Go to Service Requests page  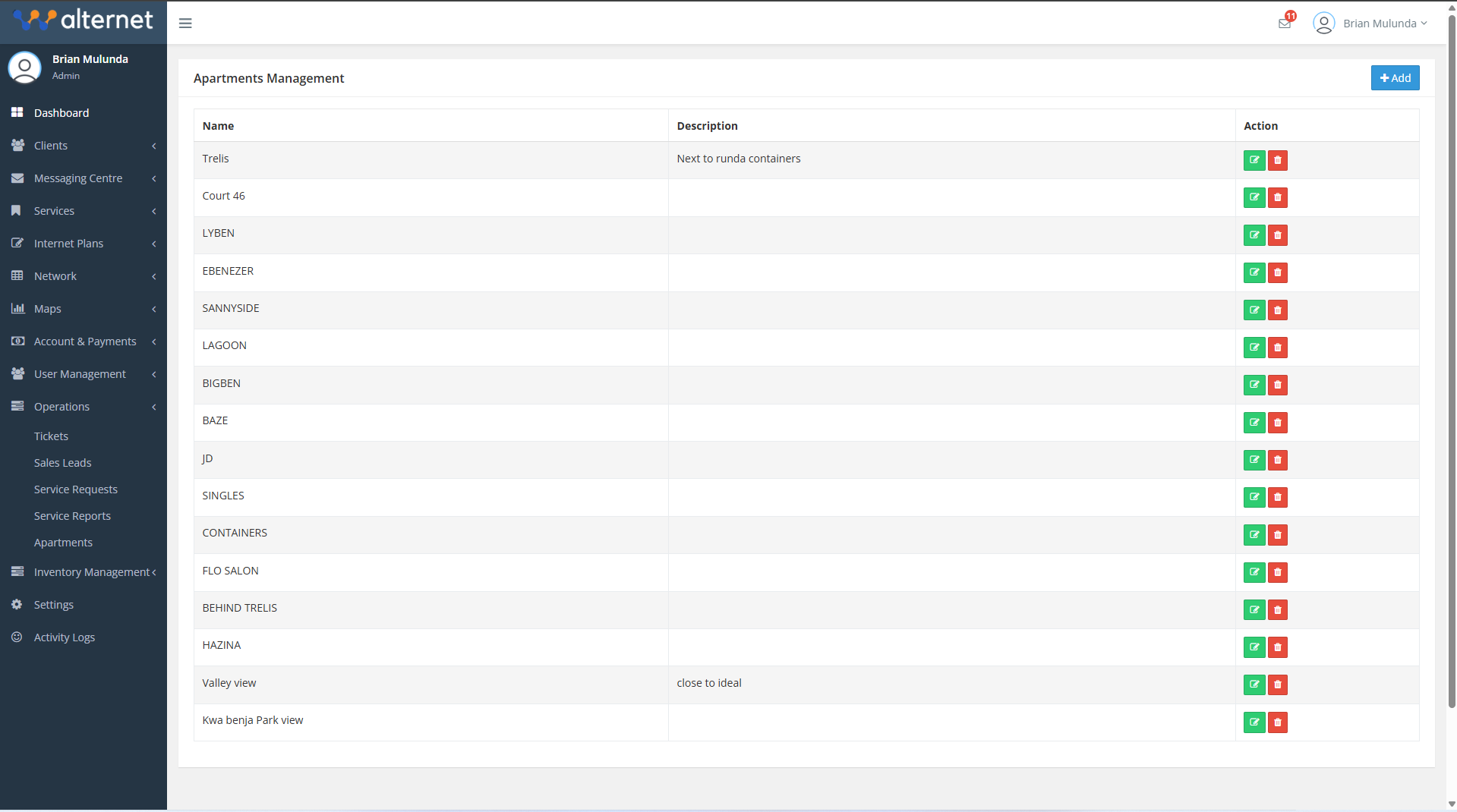click(75, 489)
